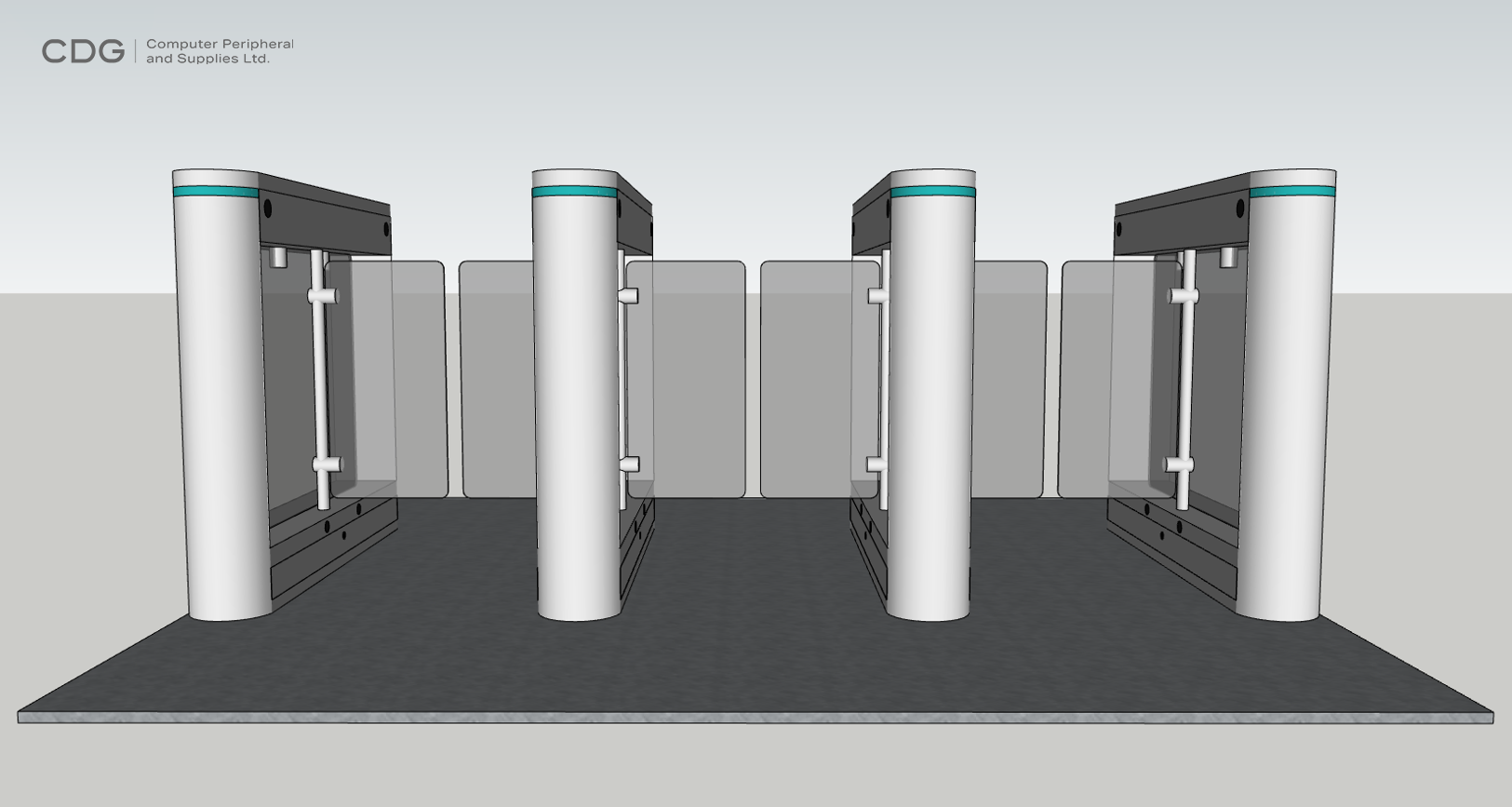Click the lower hinge on leftmost gate rod

tap(328, 464)
